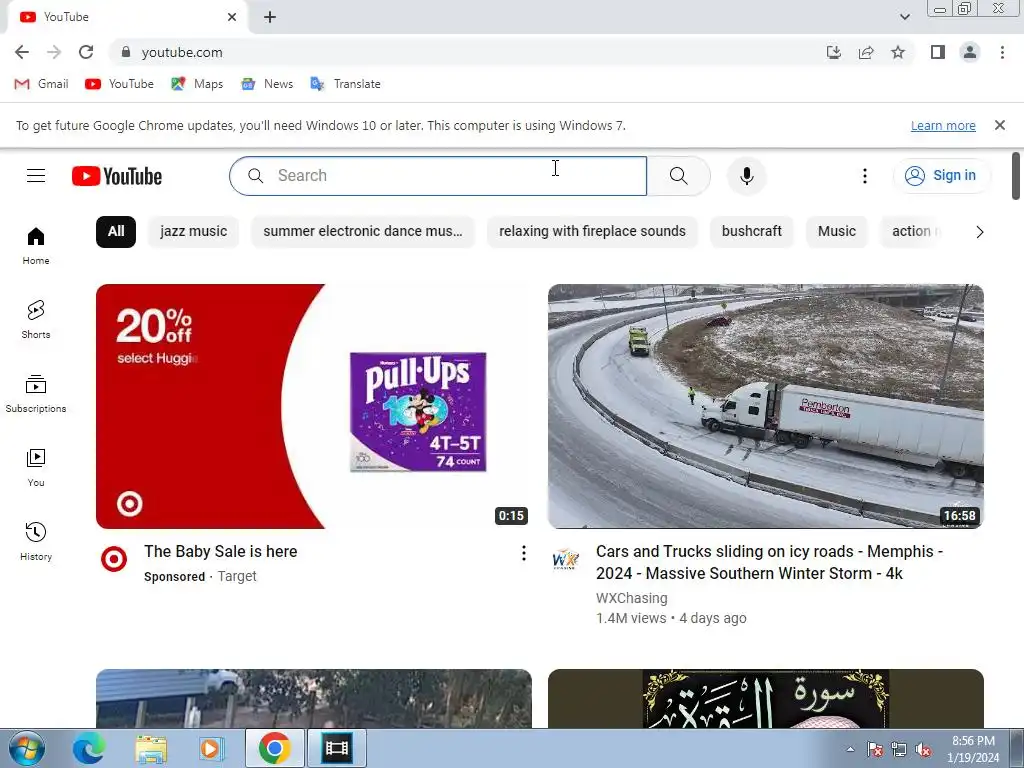Click the install app icon in address bar
Screen dimensions: 1024x768
(834, 52)
